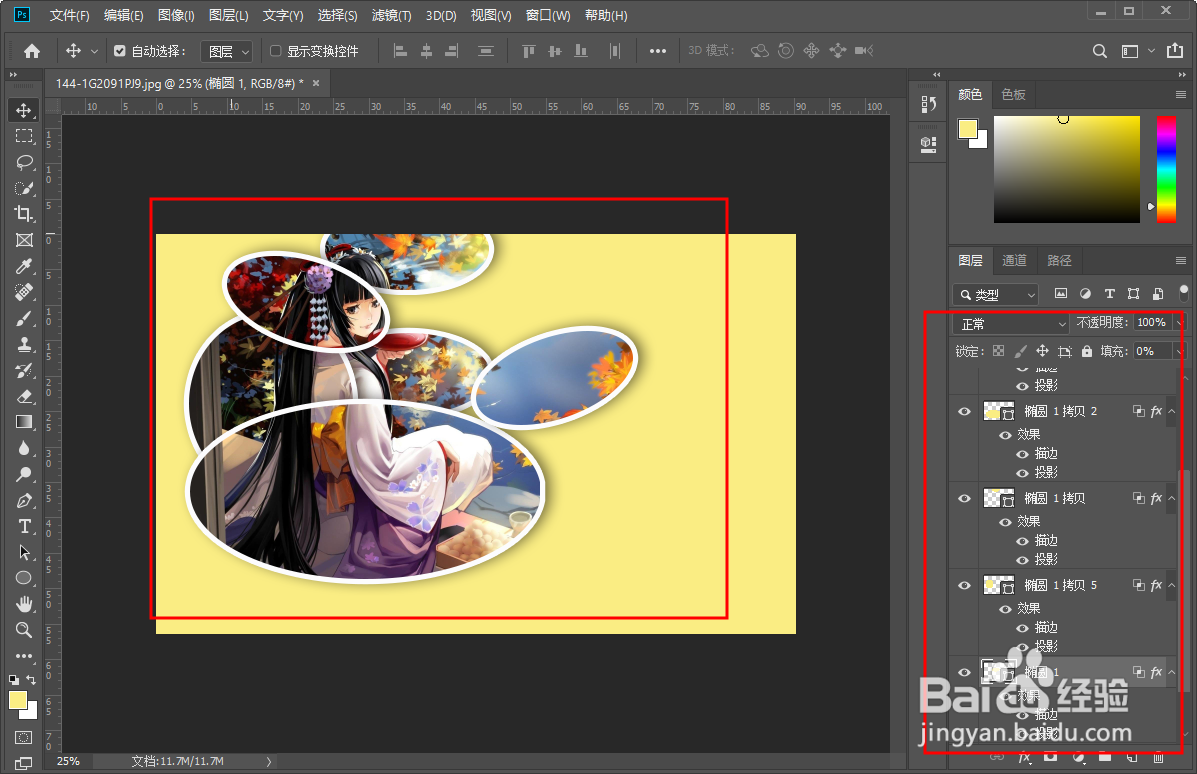The image size is (1197, 774).
Task: Filter layers by text type icon
Action: click(x=1109, y=294)
